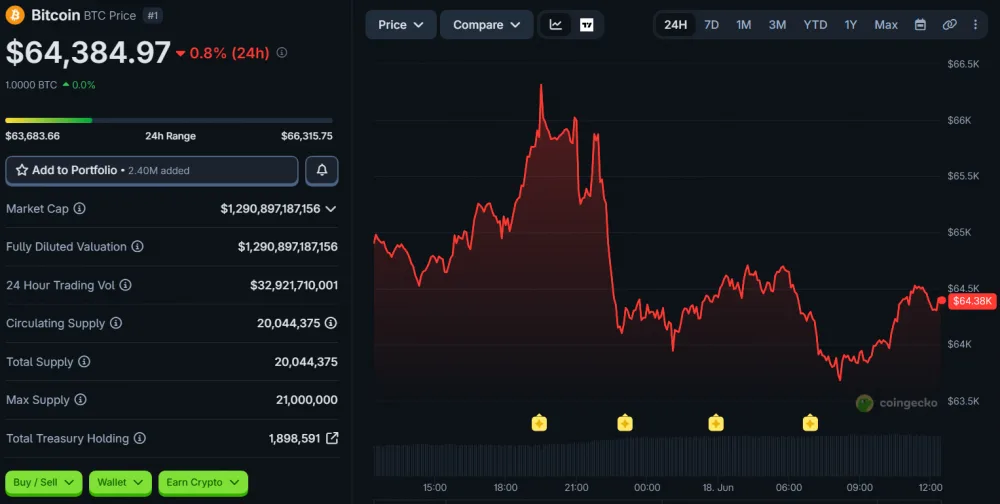Viewport: 1000px width, 504px height.
Task: Copy chart link via chain icon
Action: point(950,25)
